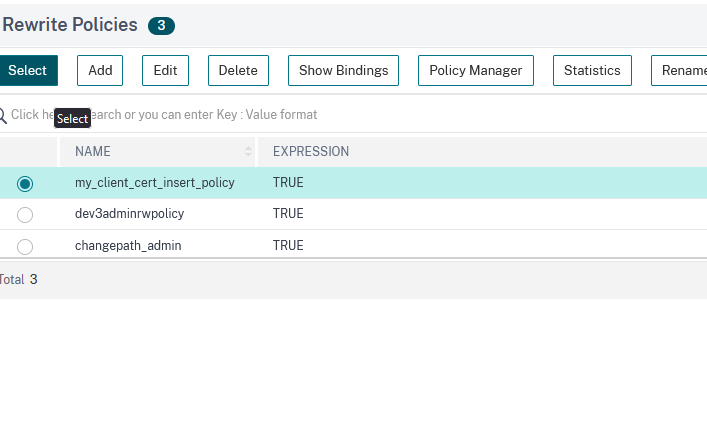The height and width of the screenshot is (445, 707).
Task: Sort by NAME using sort arrows icon
Action: point(248,152)
